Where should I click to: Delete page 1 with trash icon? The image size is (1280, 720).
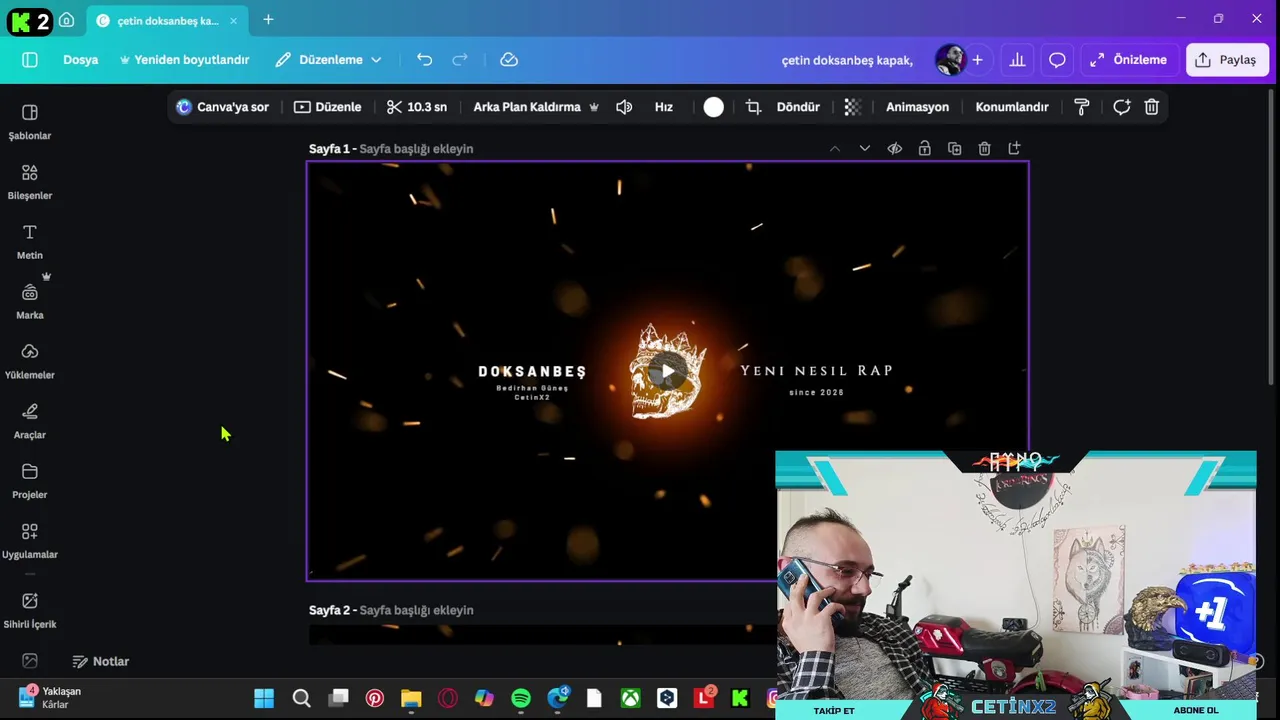[985, 149]
